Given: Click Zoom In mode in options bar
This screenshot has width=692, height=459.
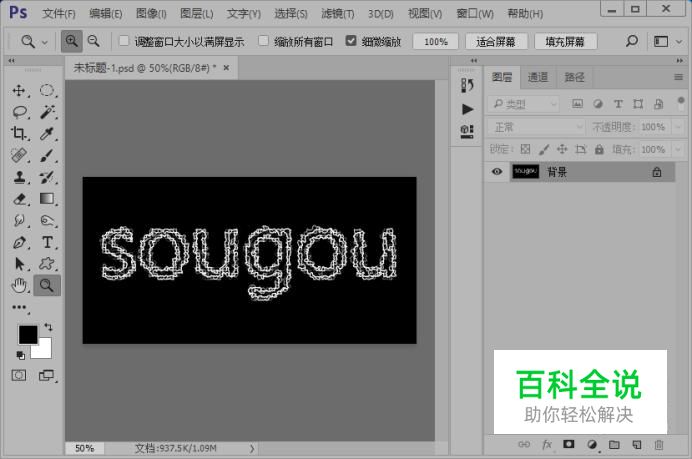Looking at the screenshot, I should 71,41.
